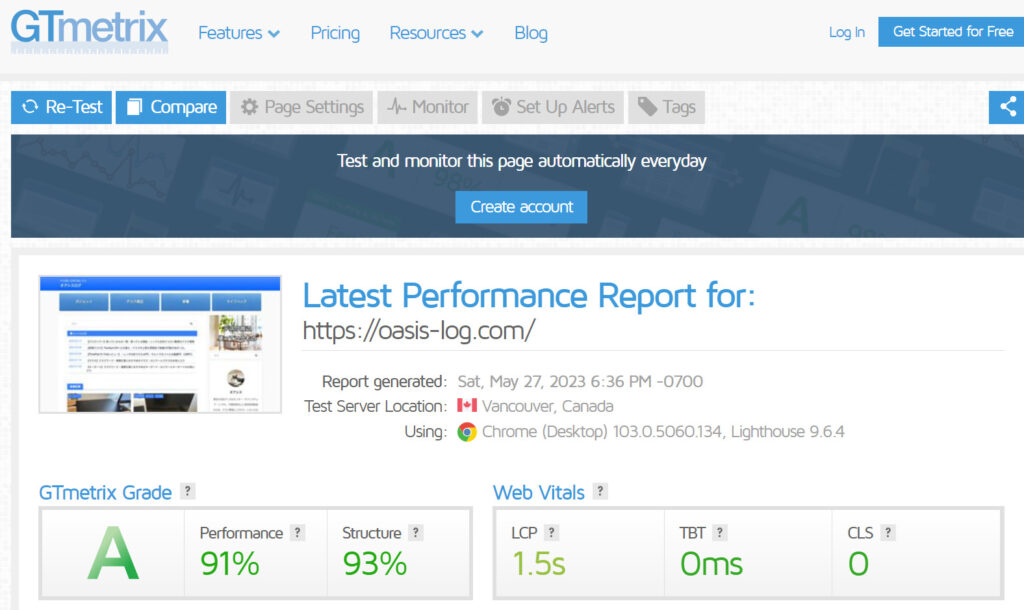This screenshot has width=1024, height=610.
Task: Click the 0ms TBT value
Action: tap(711, 564)
